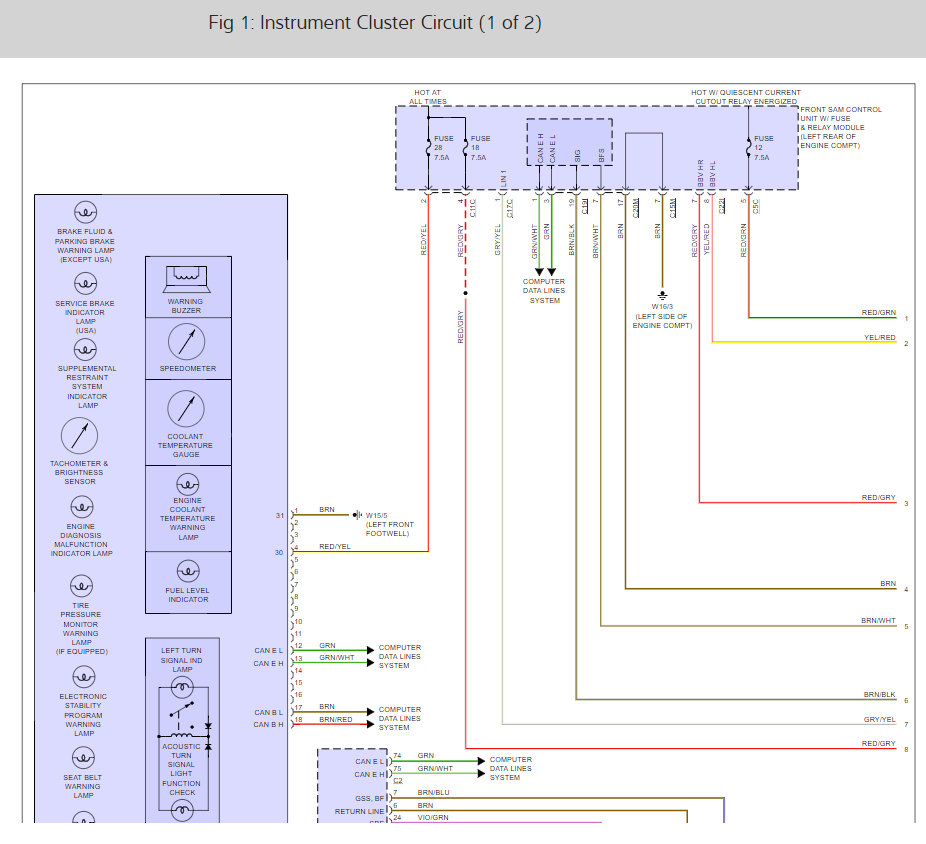This screenshot has width=926, height=844.
Task: Click the C20M connector label
Action: [x=636, y=208]
